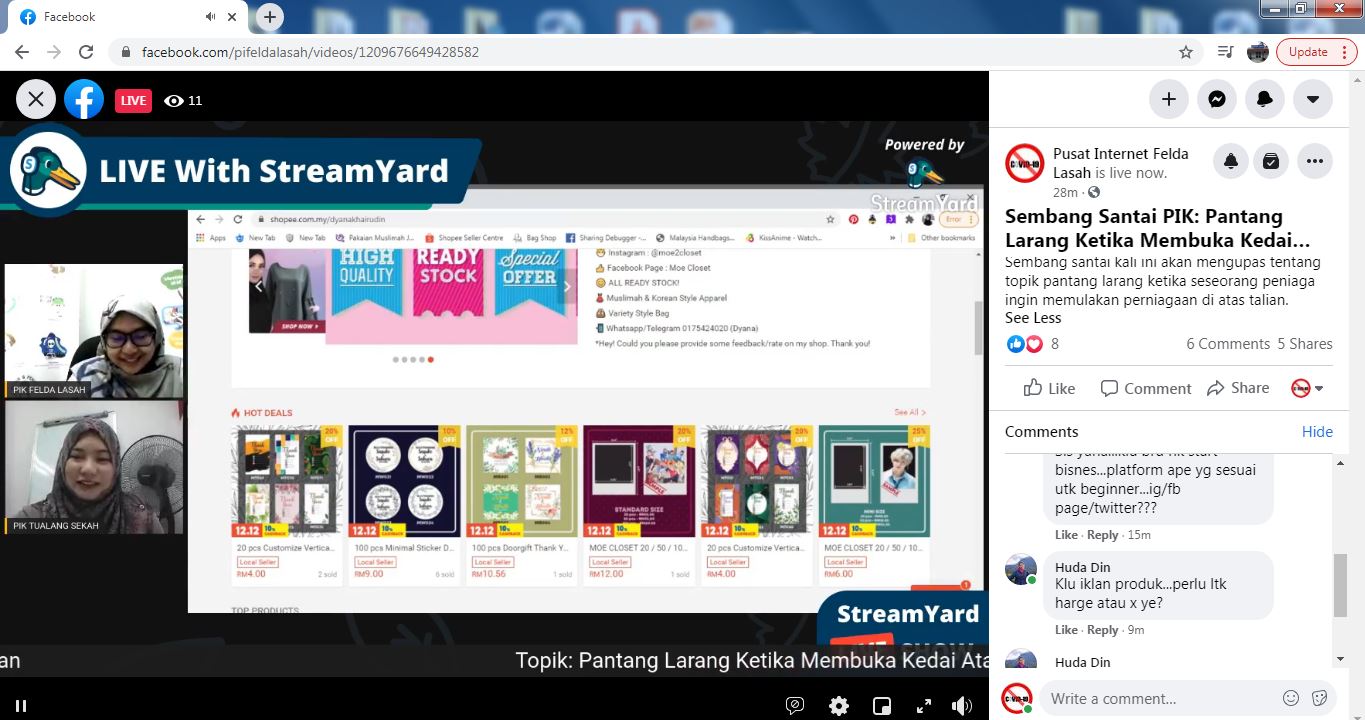Like Huda Din's comment from 9m ago
The height and width of the screenshot is (720, 1365).
tap(1066, 630)
